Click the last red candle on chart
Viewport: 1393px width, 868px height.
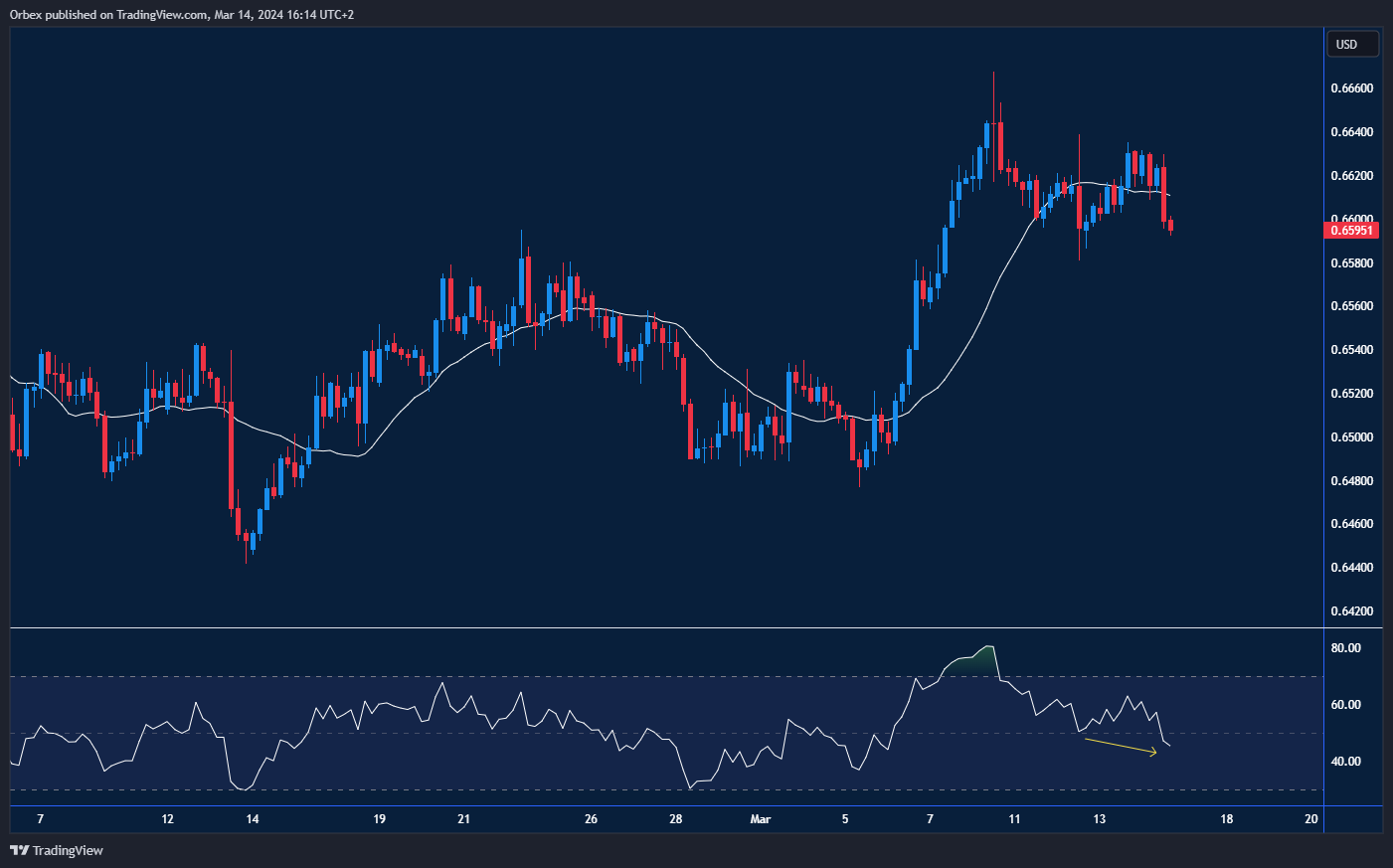(x=1171, y=226)
